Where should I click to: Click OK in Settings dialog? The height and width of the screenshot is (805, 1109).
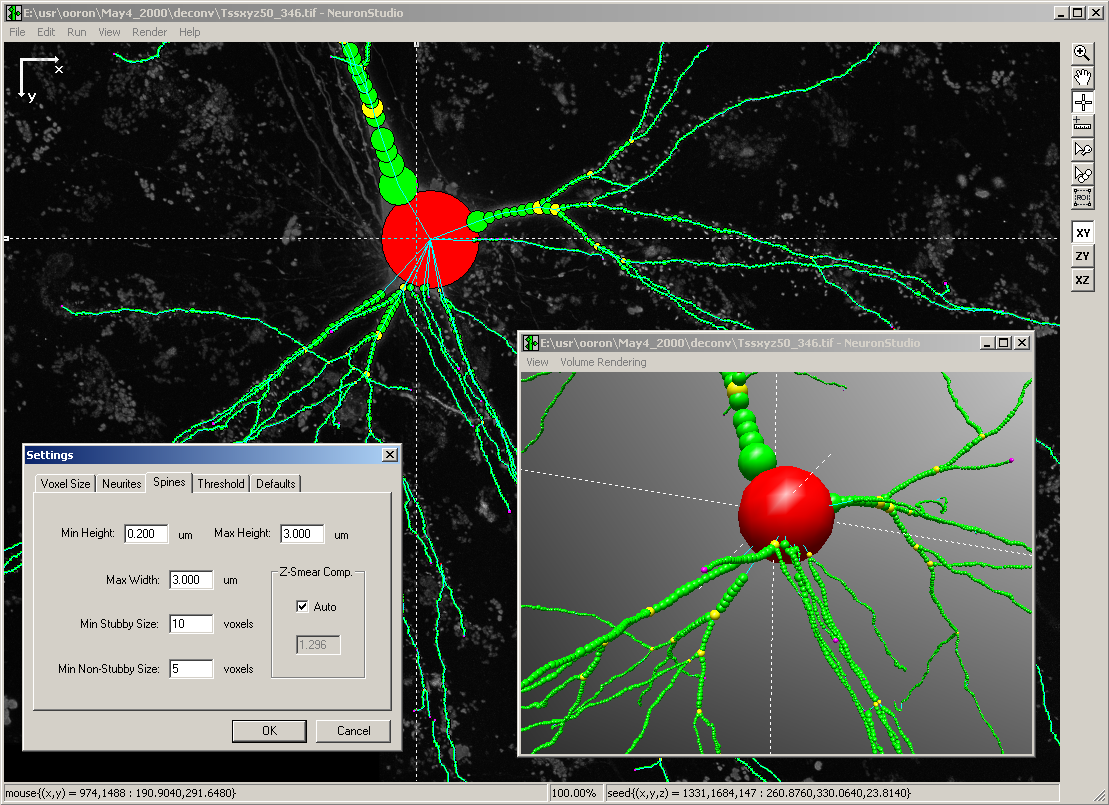point(269,731)
